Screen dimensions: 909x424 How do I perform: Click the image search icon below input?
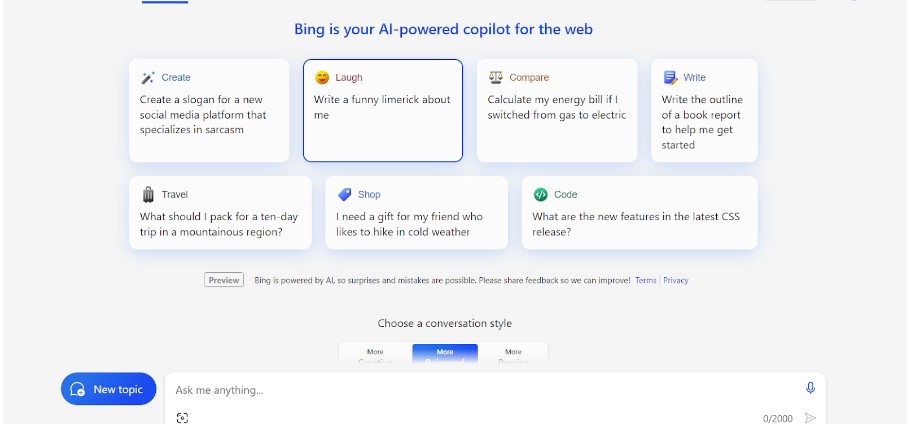[x=182, y=417]
